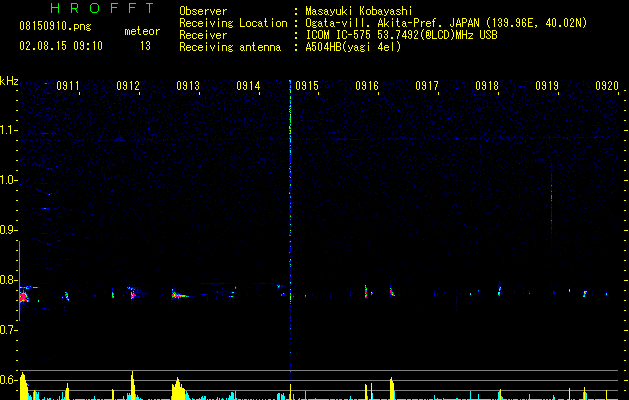Click the 0913 time marker
629x400 pixels.
click(187, 86)
